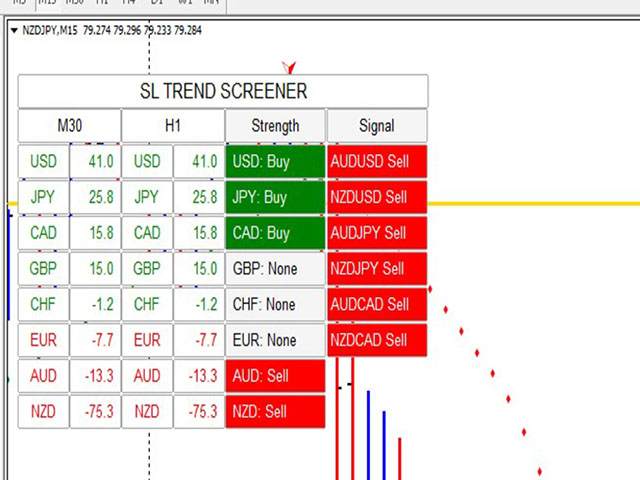Viewport: 640px width, 480px height.
Task: Open the NZDJPY Sell signal
Action: (x=377, y=269)
